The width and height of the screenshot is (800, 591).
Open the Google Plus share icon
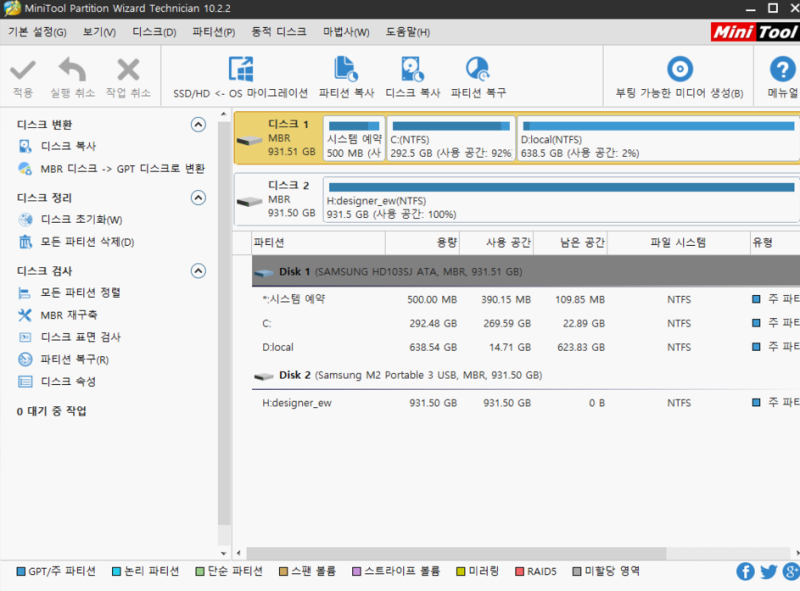pos(791,572)
